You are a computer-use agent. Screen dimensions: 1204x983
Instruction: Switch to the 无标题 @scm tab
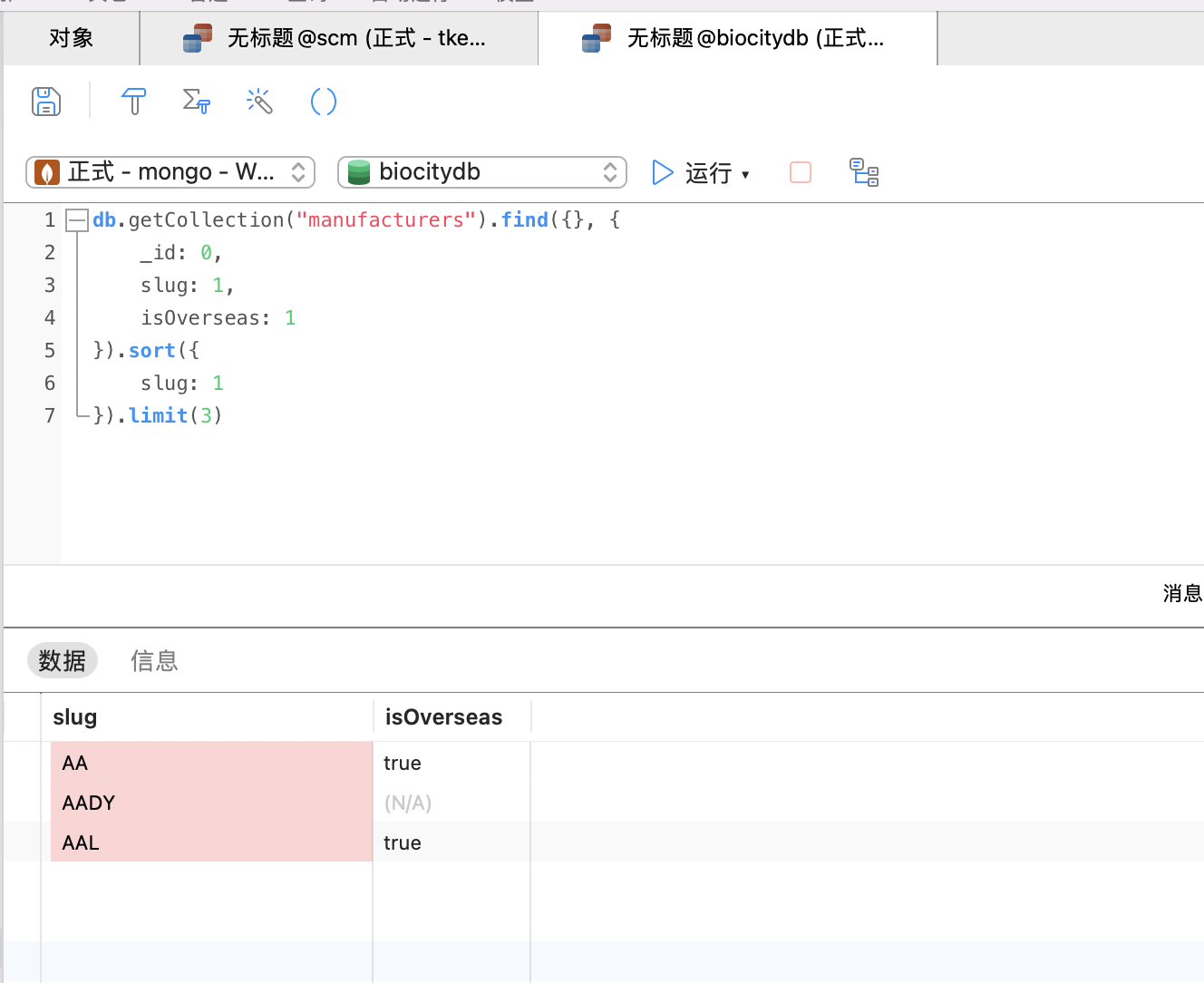[339, 38]
